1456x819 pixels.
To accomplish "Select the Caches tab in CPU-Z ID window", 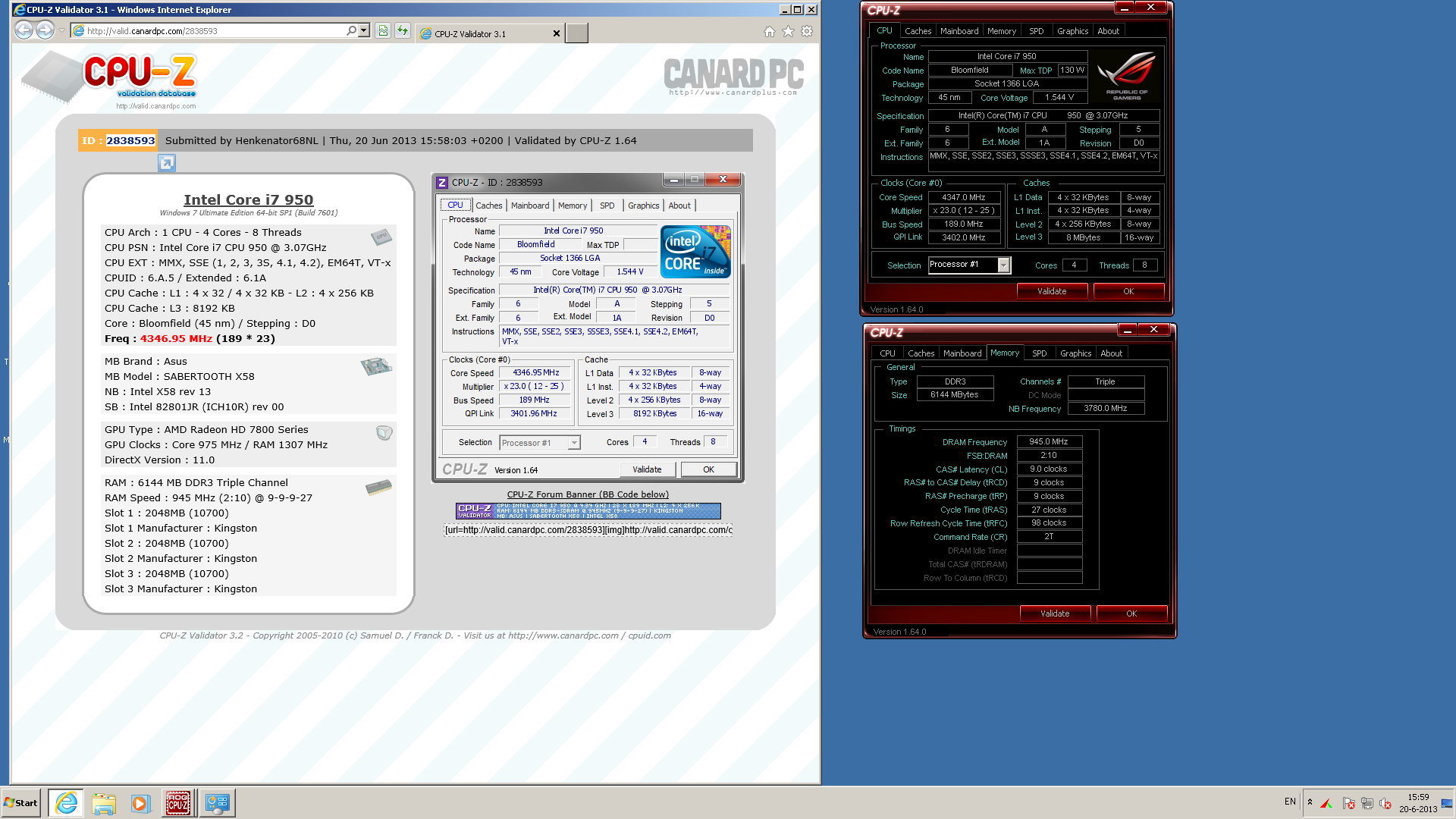I will tap(488, 206).
